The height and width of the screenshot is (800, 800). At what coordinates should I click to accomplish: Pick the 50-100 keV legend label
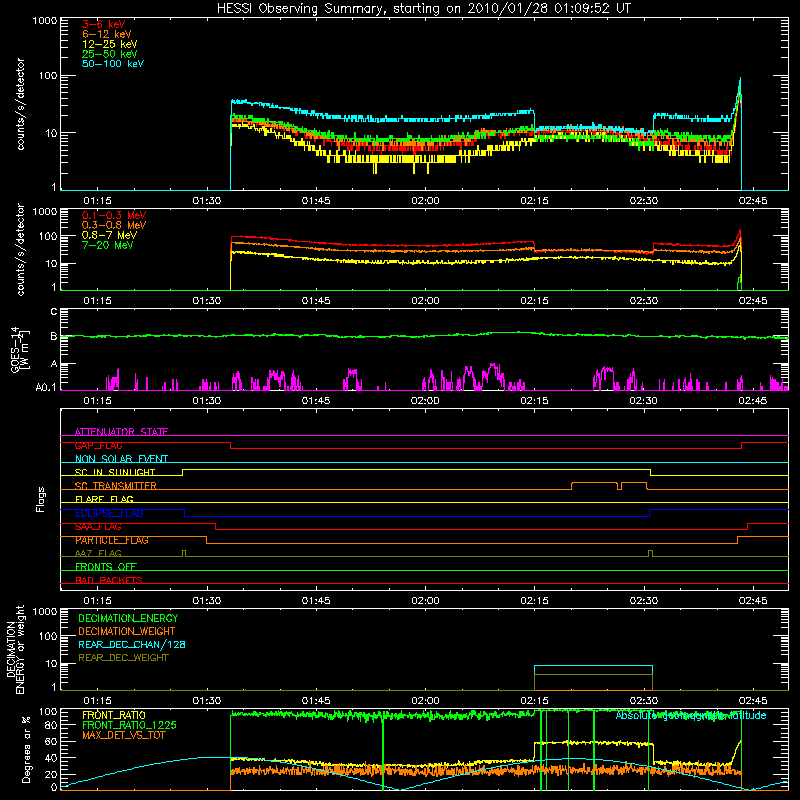(113, 64)
